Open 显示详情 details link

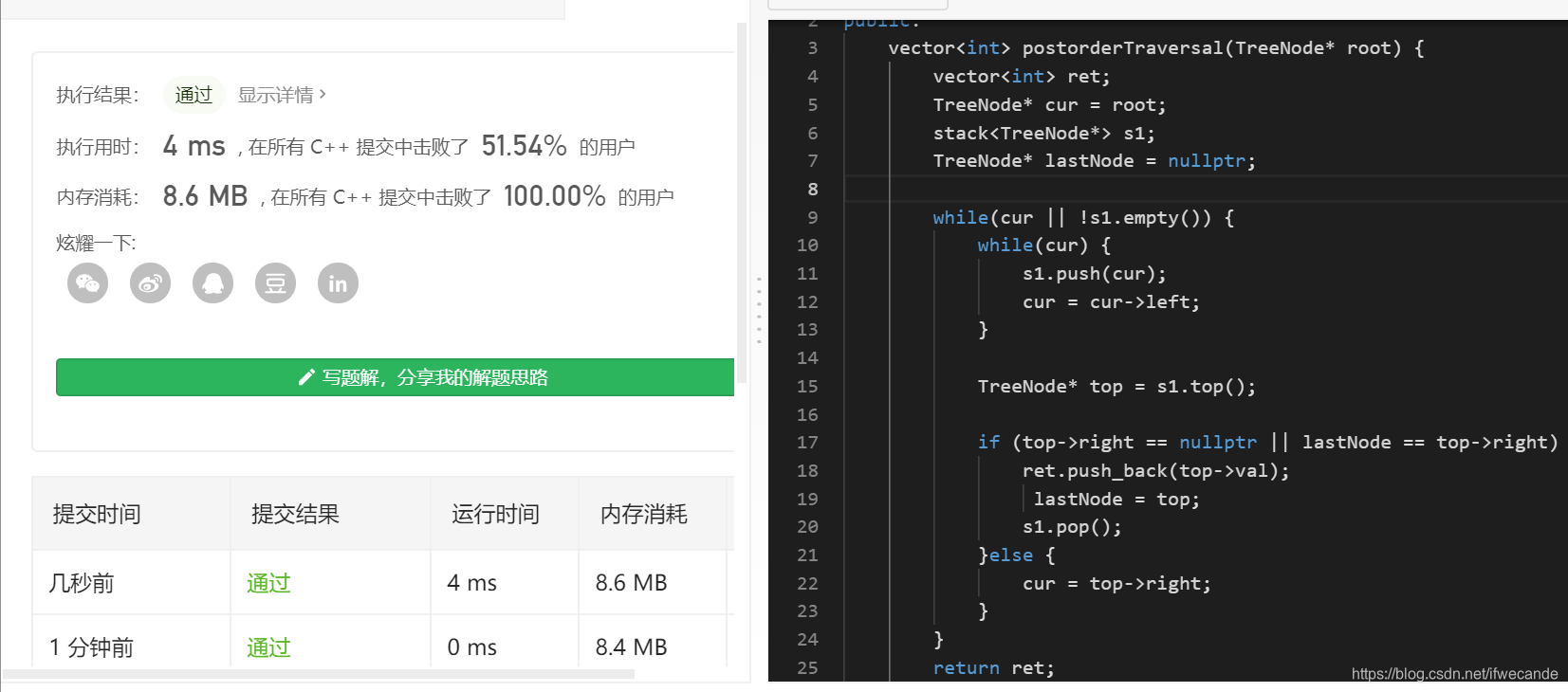[282, 95]
